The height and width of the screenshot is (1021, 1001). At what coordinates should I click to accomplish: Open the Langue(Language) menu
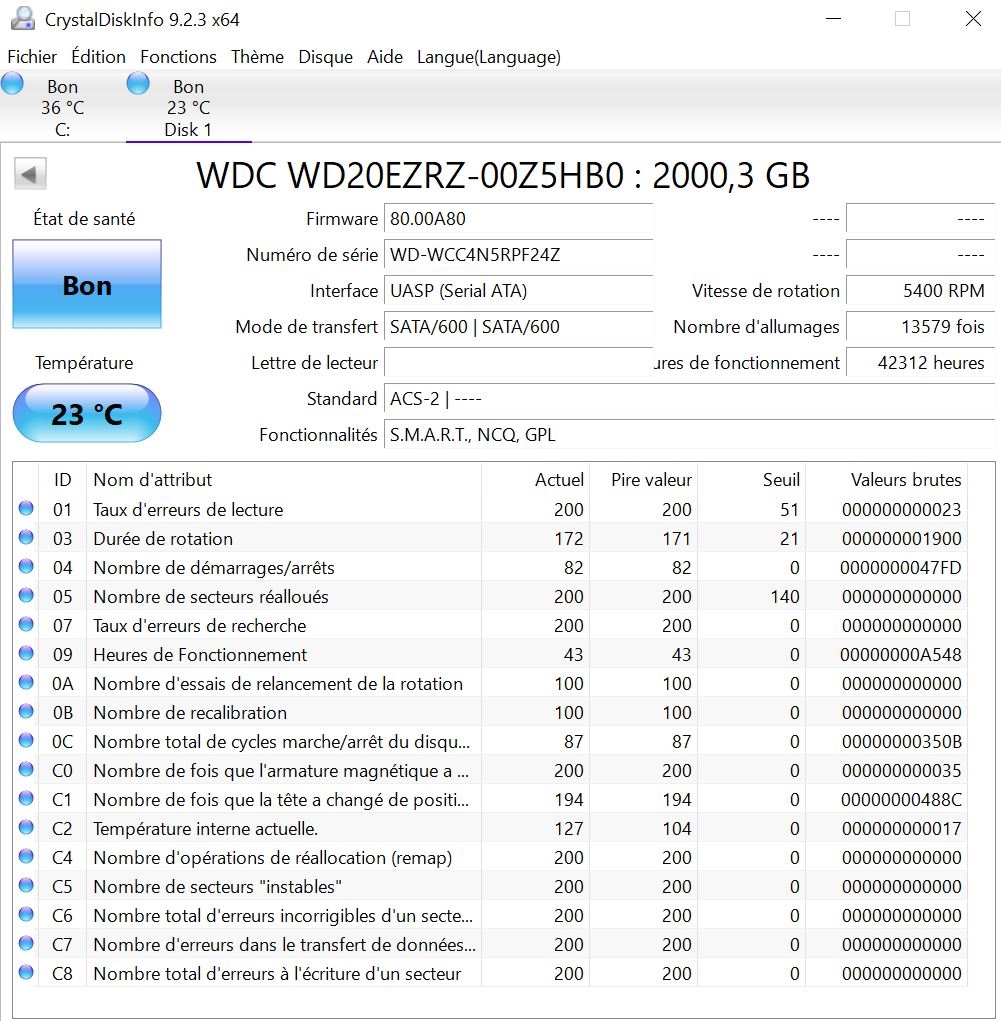coord(489,57)
